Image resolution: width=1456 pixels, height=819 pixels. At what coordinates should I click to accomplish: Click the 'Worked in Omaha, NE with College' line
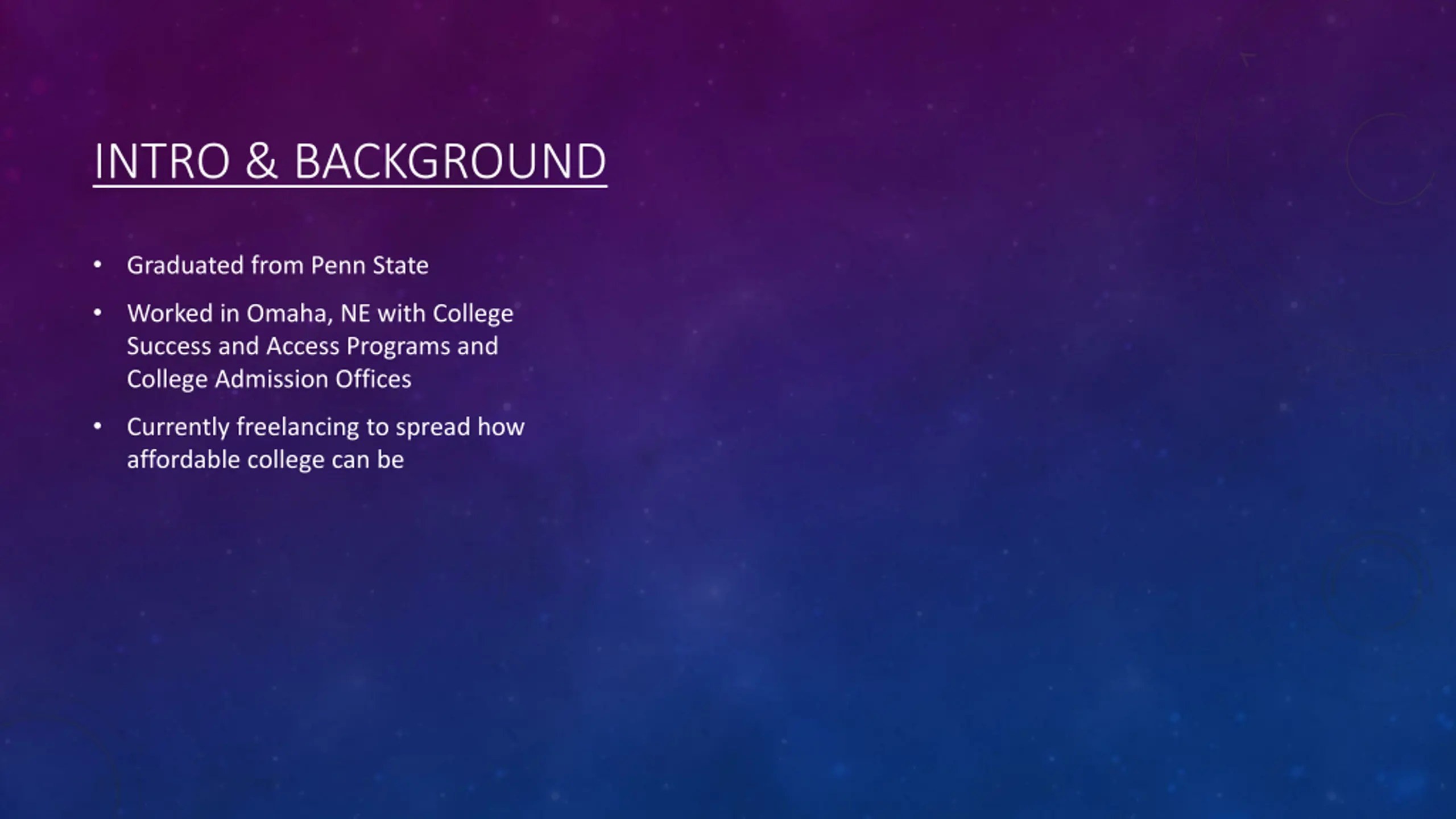point(320,314)
